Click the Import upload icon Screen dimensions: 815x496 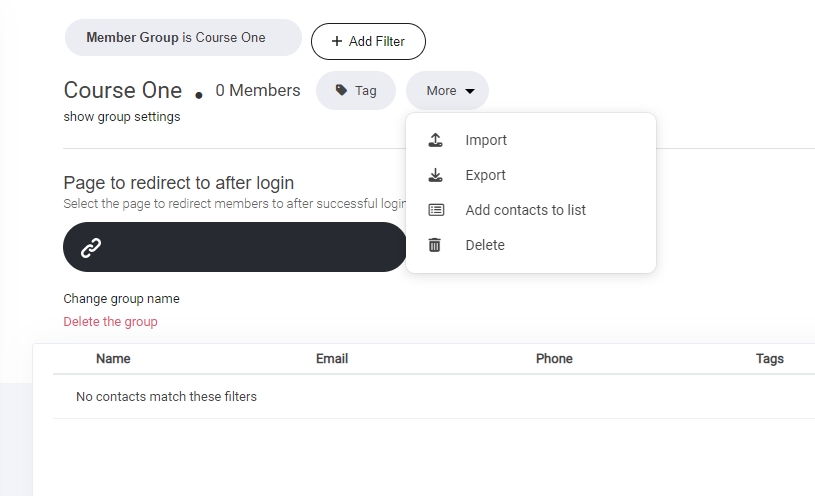(x=435, y=140)
